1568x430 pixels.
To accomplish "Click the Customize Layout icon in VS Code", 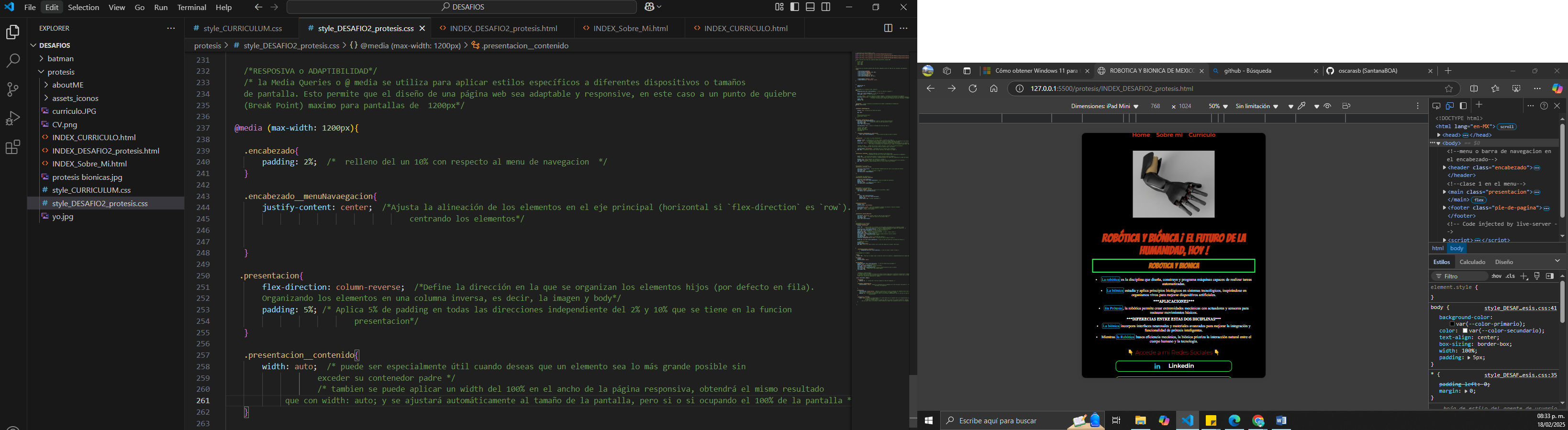I will tap(779, 7).
